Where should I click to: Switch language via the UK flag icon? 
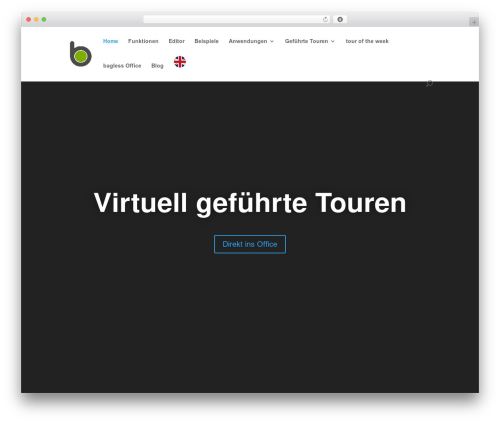coord(180,62)
